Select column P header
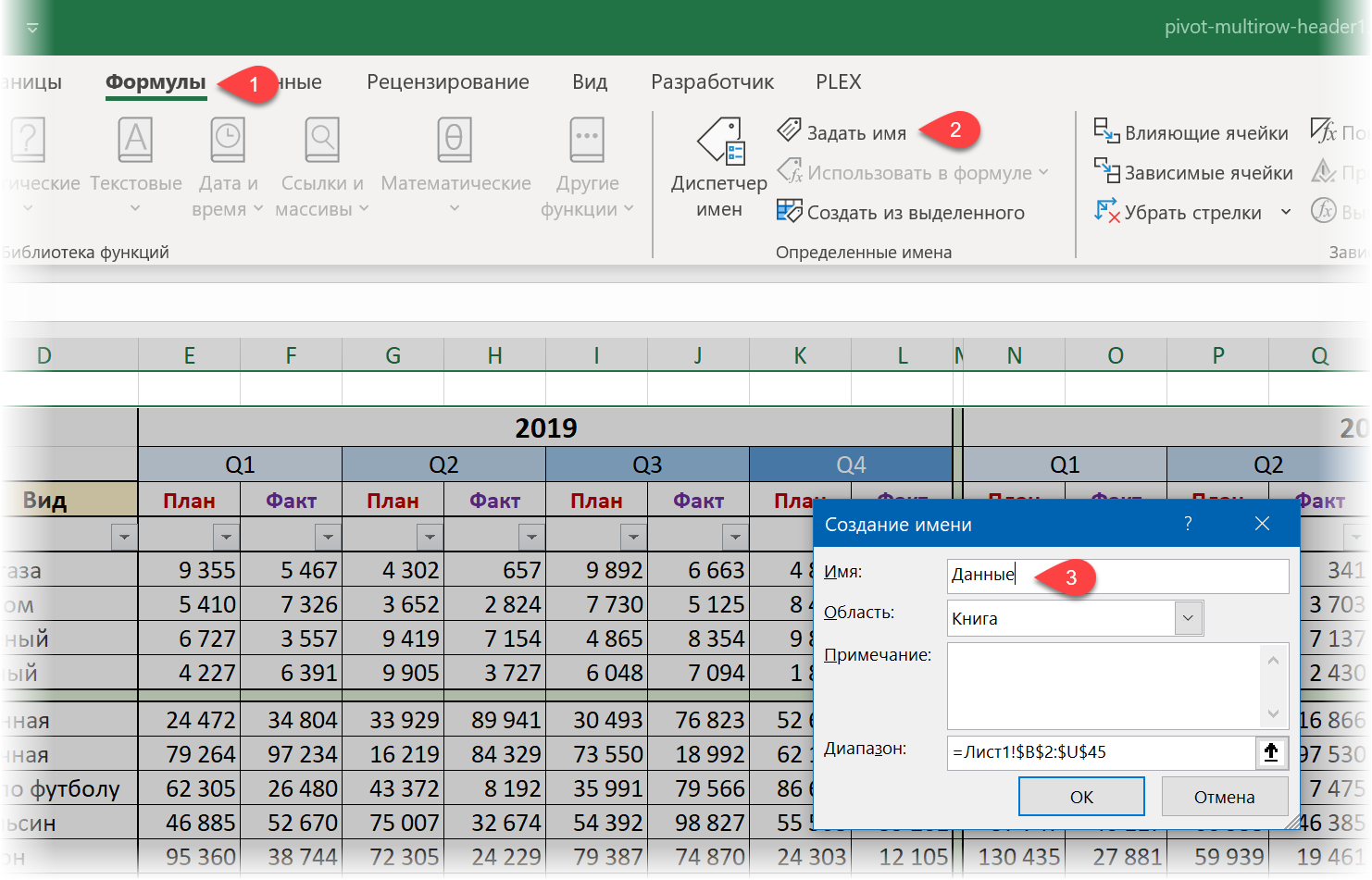This screenshot has height=880, width=1372. click(1218, 355)
